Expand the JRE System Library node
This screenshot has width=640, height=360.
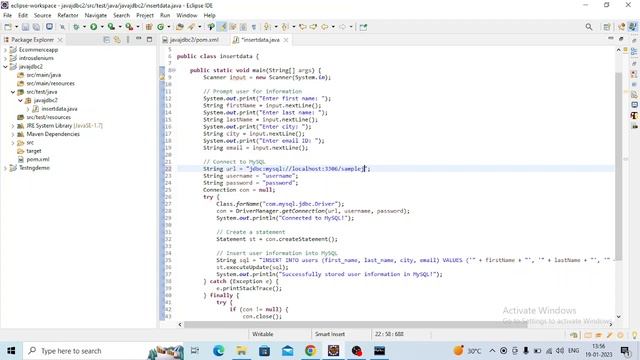click(13, 126)
